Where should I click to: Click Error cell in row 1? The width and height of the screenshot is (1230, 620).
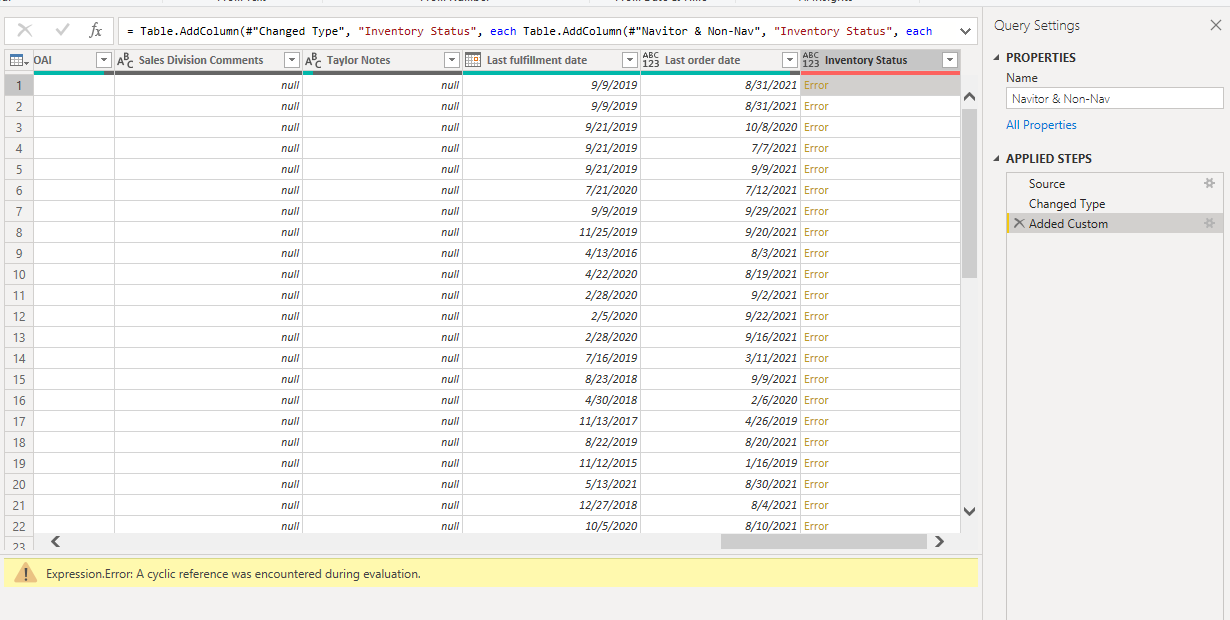click(880, 85)
